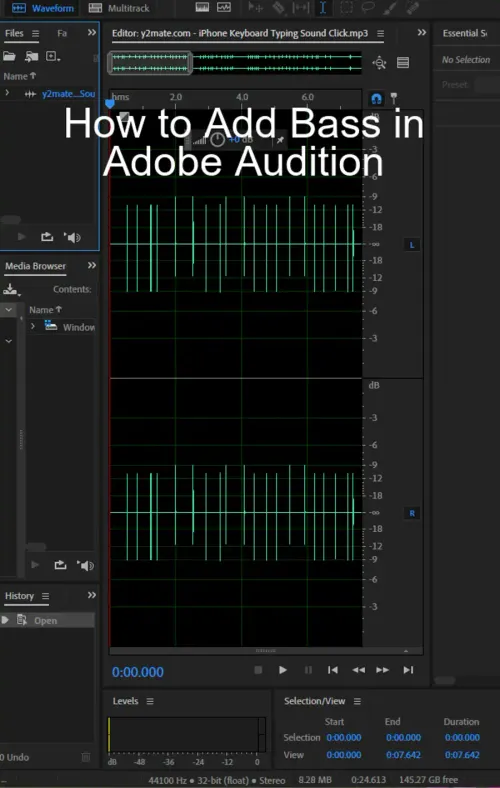Toggle auto-play in the Files panel
The width and height of the screenshot is (500, 788).
(72, 237)
